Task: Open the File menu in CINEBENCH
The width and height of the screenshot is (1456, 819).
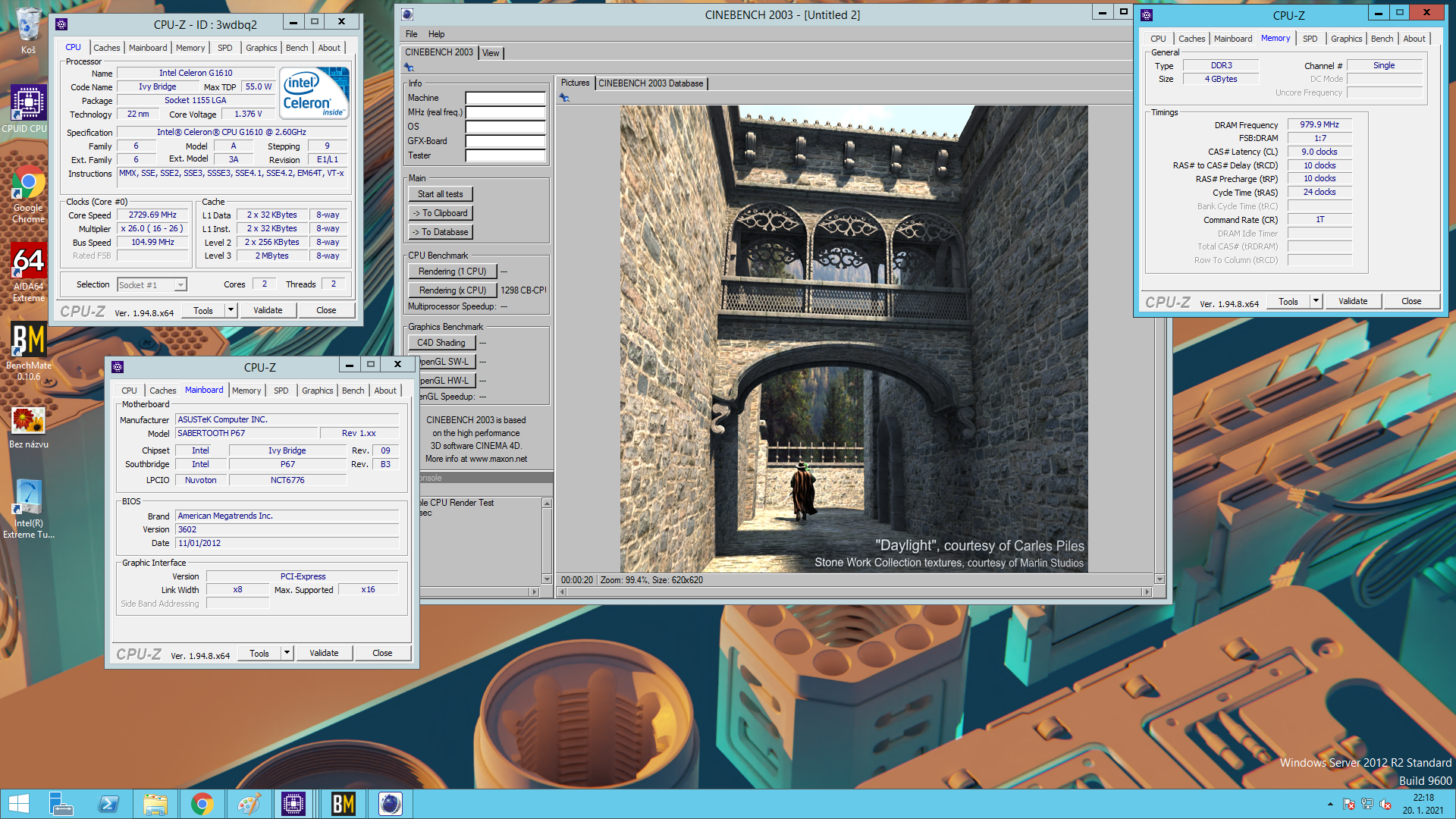Action: [411, 34]
